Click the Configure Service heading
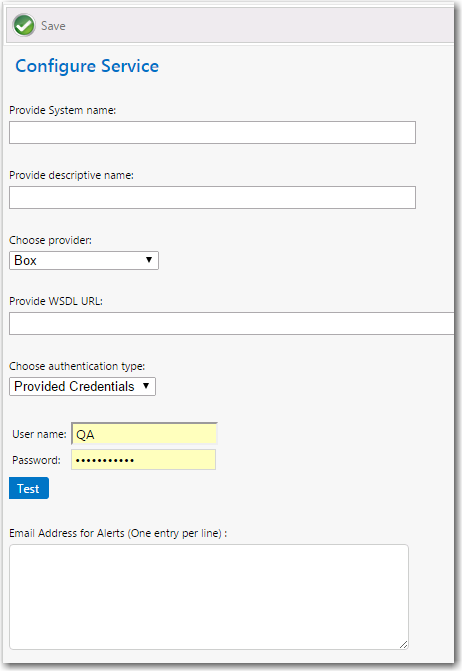This screenshot has width=462, height=671. (x=87, y=66)
